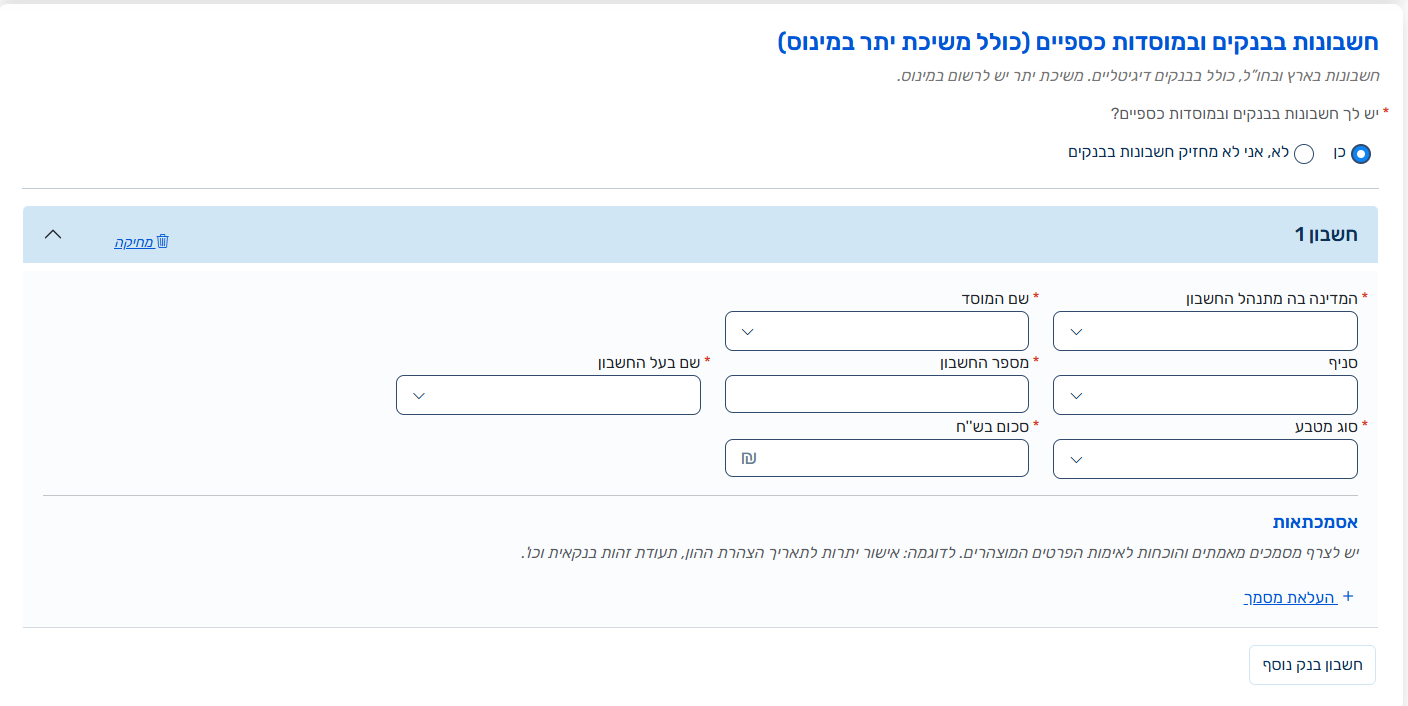Open the סוג מטבע dropdown

pos(1205,459)
